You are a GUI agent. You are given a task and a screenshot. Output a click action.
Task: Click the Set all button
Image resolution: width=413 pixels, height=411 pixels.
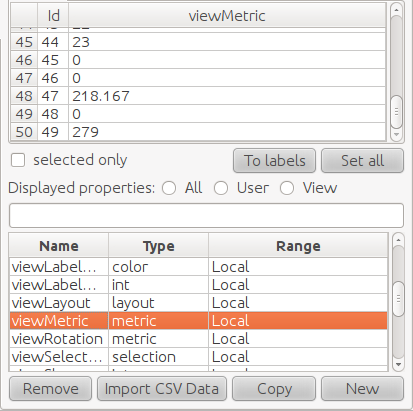(x=362, y=161)
